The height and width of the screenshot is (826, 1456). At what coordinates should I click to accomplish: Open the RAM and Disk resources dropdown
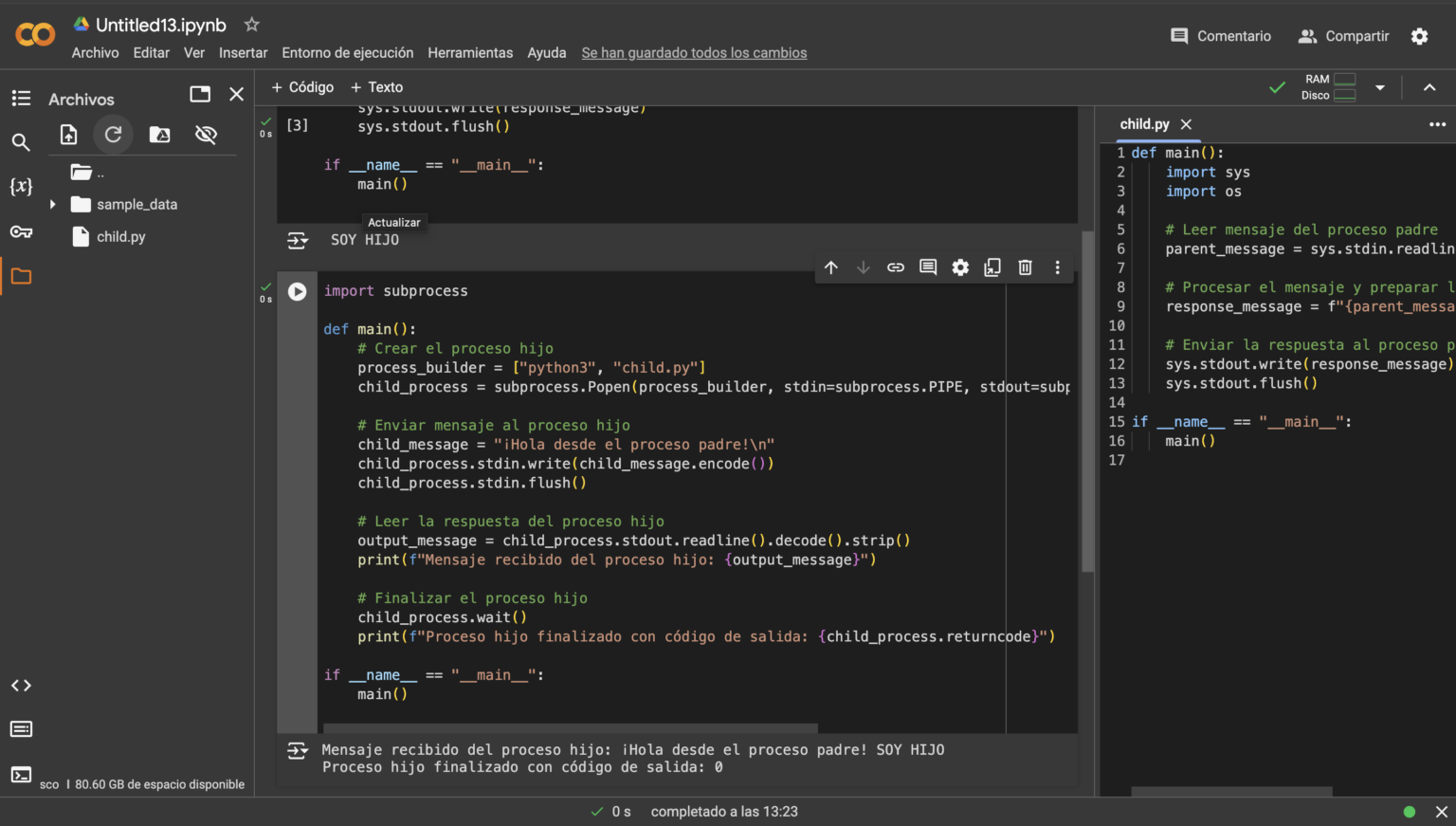click(x=1380, y=86)
